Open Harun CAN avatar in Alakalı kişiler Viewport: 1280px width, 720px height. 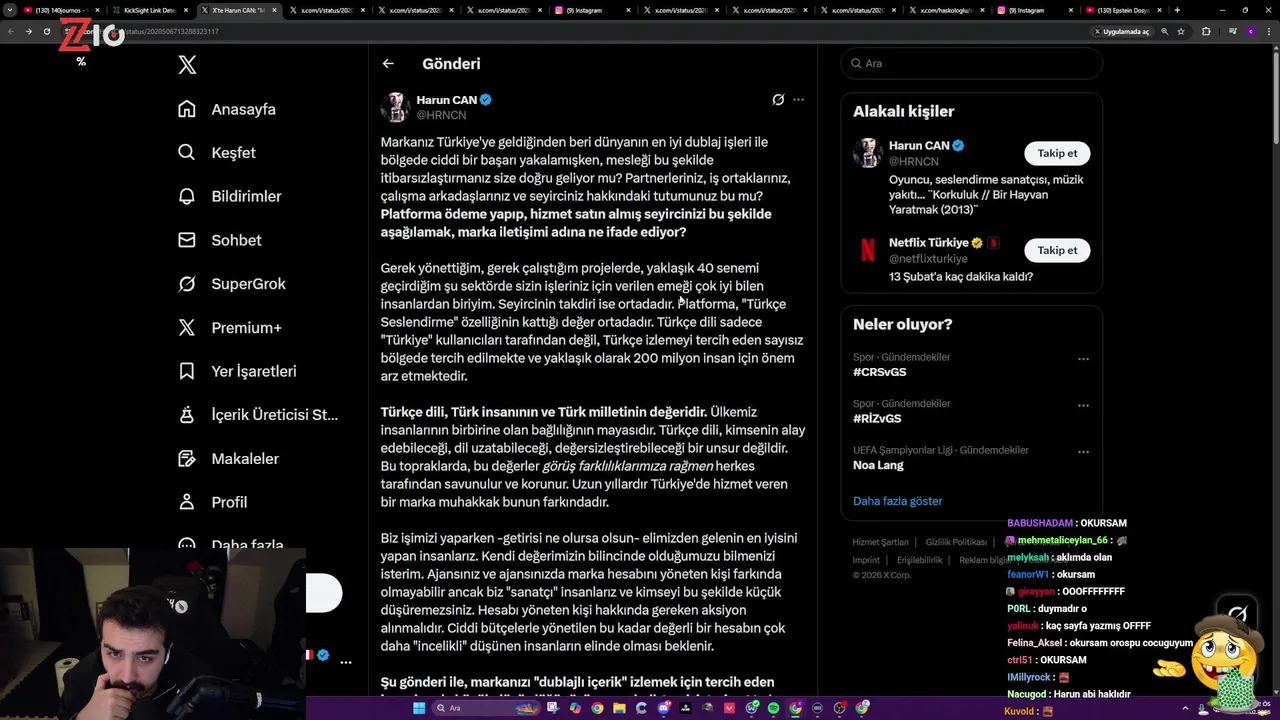[867, 153]
